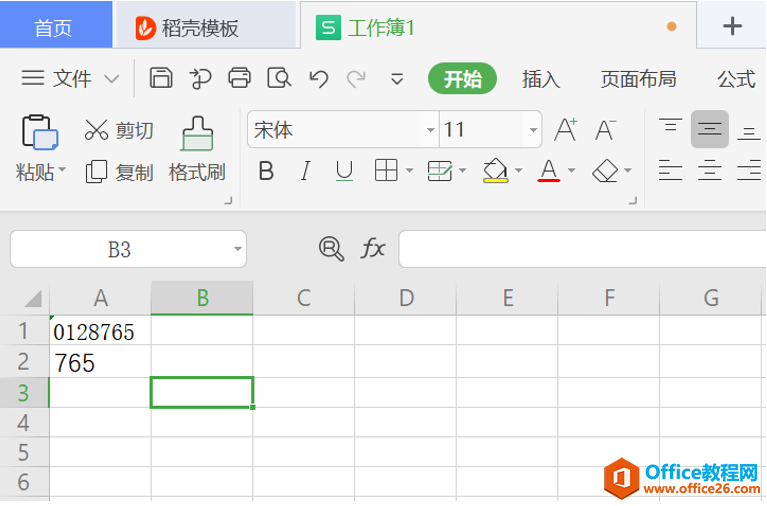This screenshot has width=767, height=506.
Task: Open the font size 11 dropdown
Action: [533, 130]
